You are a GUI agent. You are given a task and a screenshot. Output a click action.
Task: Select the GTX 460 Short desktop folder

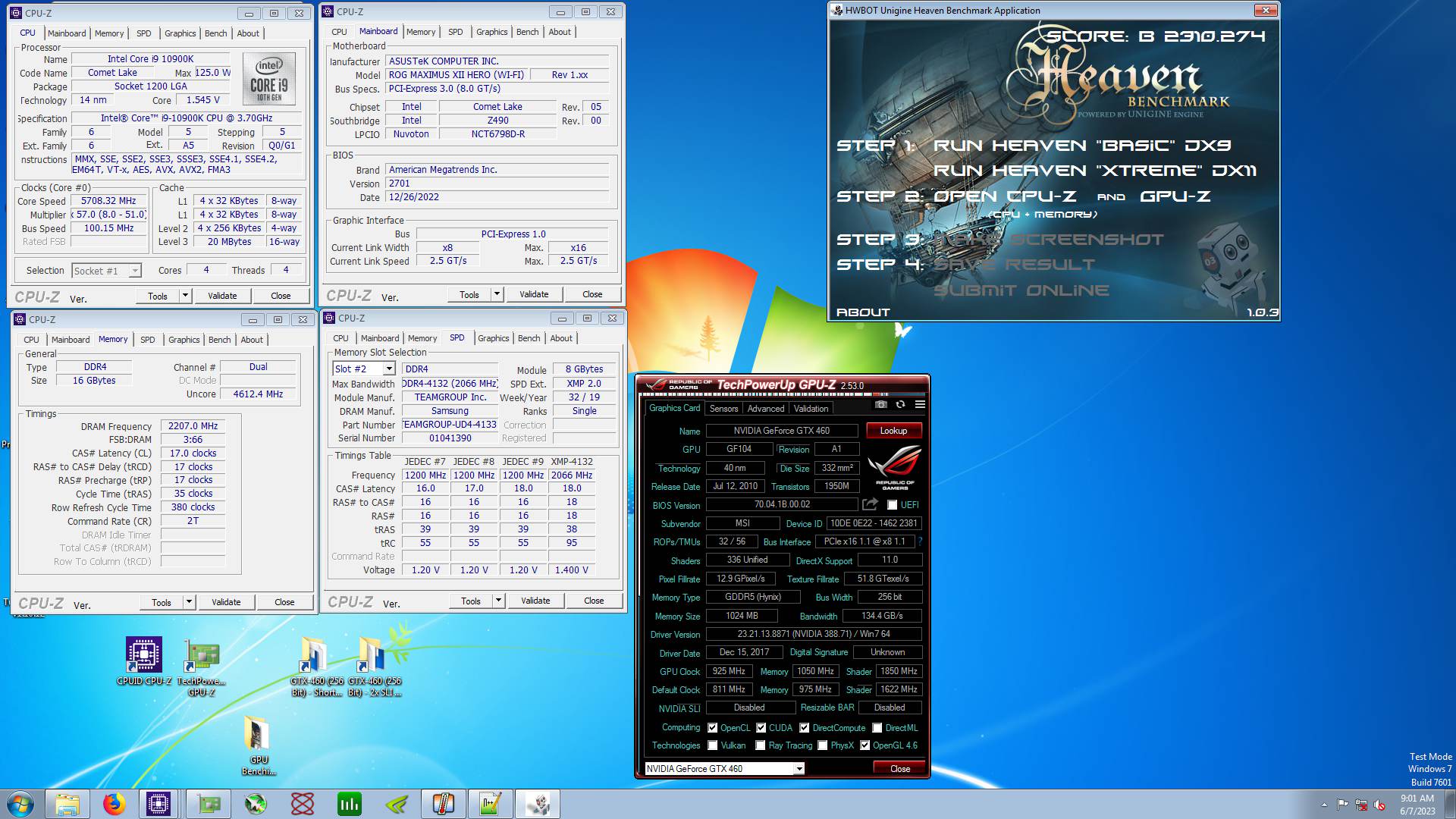click(x=317, y=667)
